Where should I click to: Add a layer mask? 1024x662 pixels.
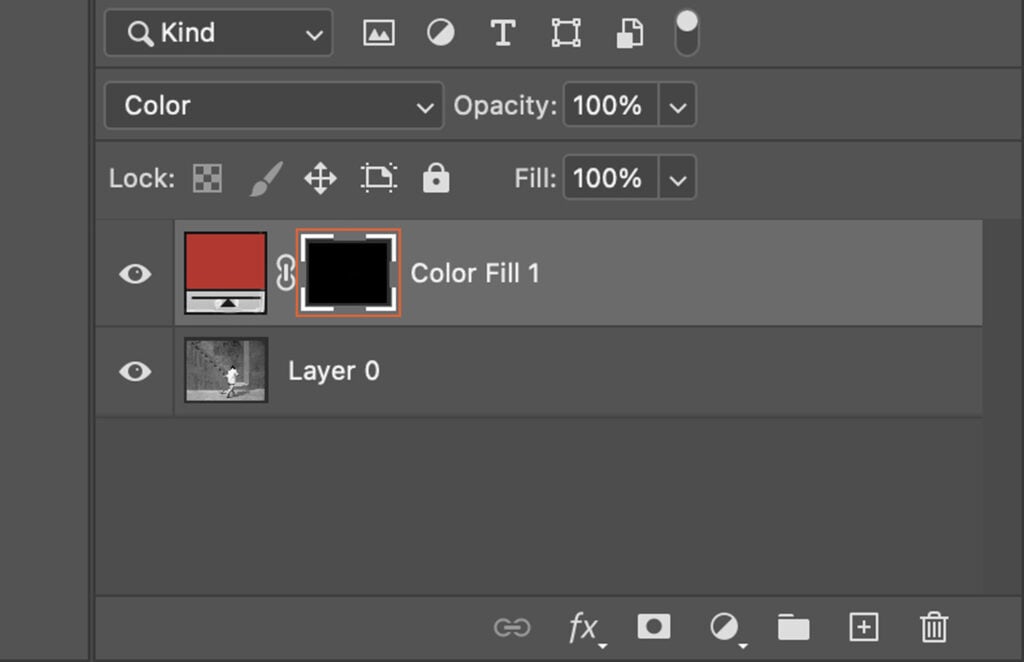click(x=653, y=627)
